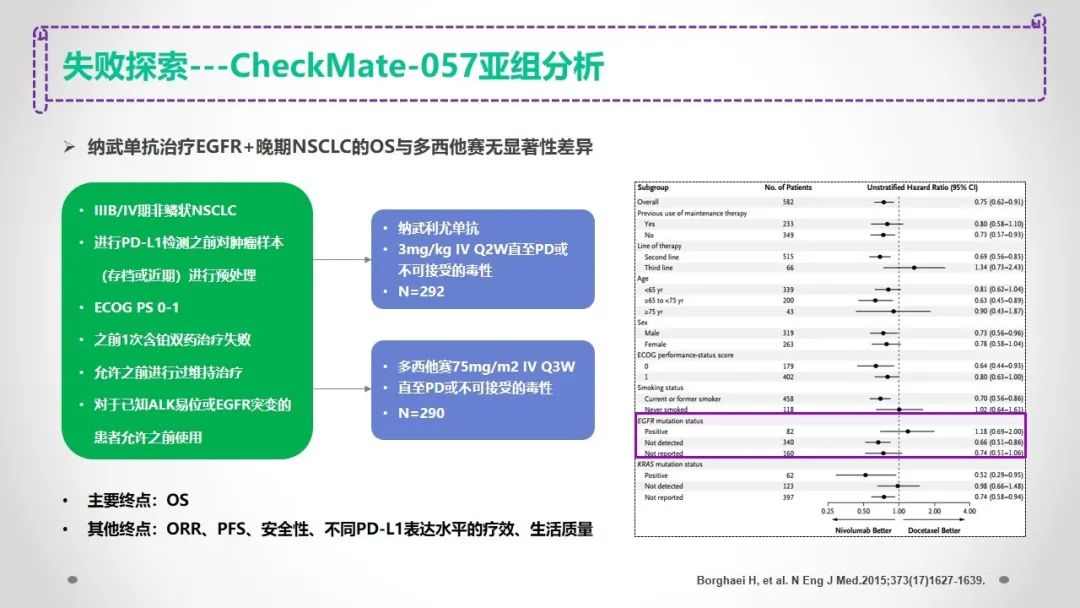The image size is (1080, 608).
Task: Click "Not detected" under EGFR mutation status
Action: click(663, 443)
